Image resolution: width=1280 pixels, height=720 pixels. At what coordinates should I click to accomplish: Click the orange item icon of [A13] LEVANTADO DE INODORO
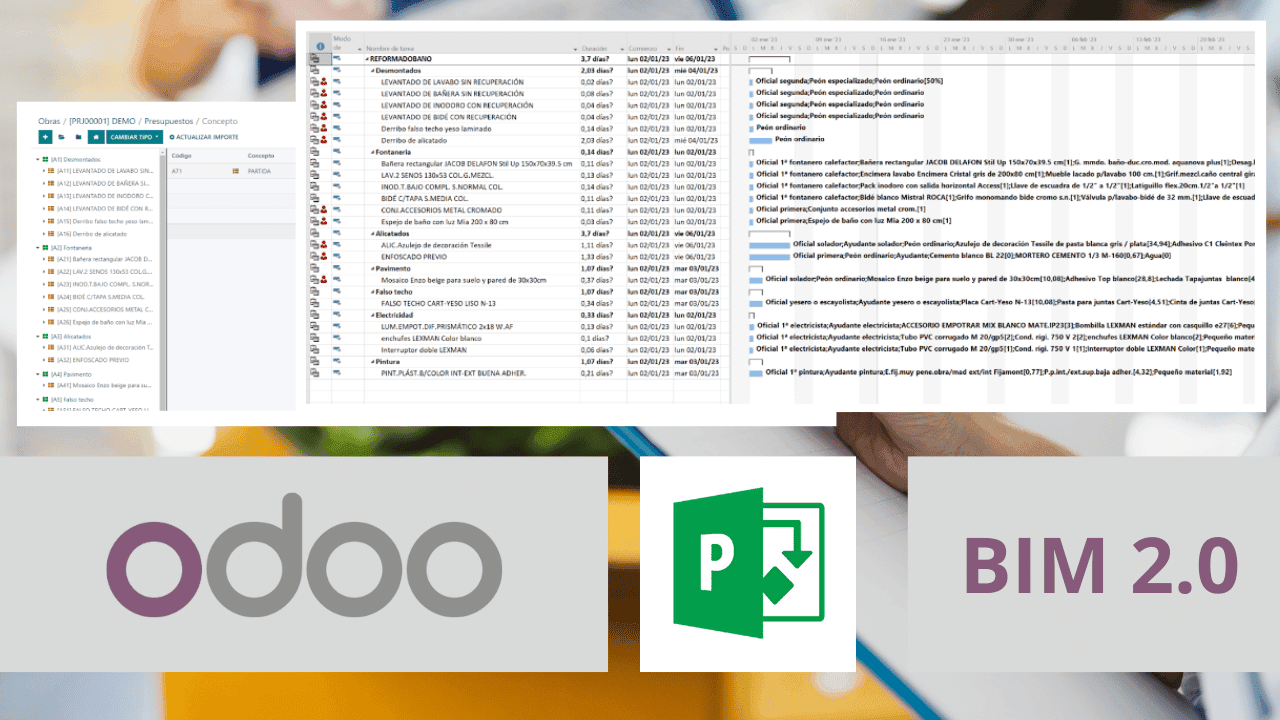point(51,196)
